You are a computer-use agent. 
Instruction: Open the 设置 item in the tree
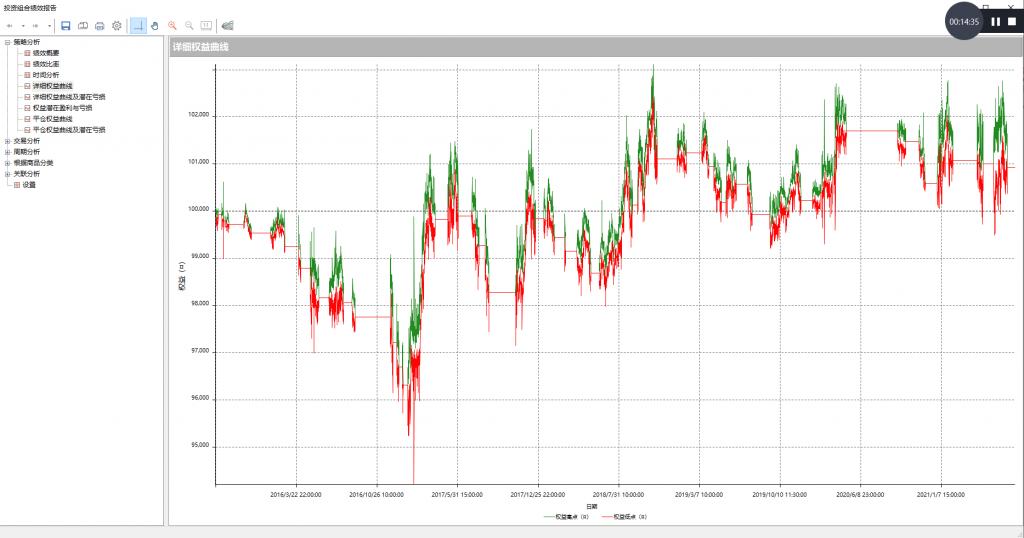click(29, 185)
